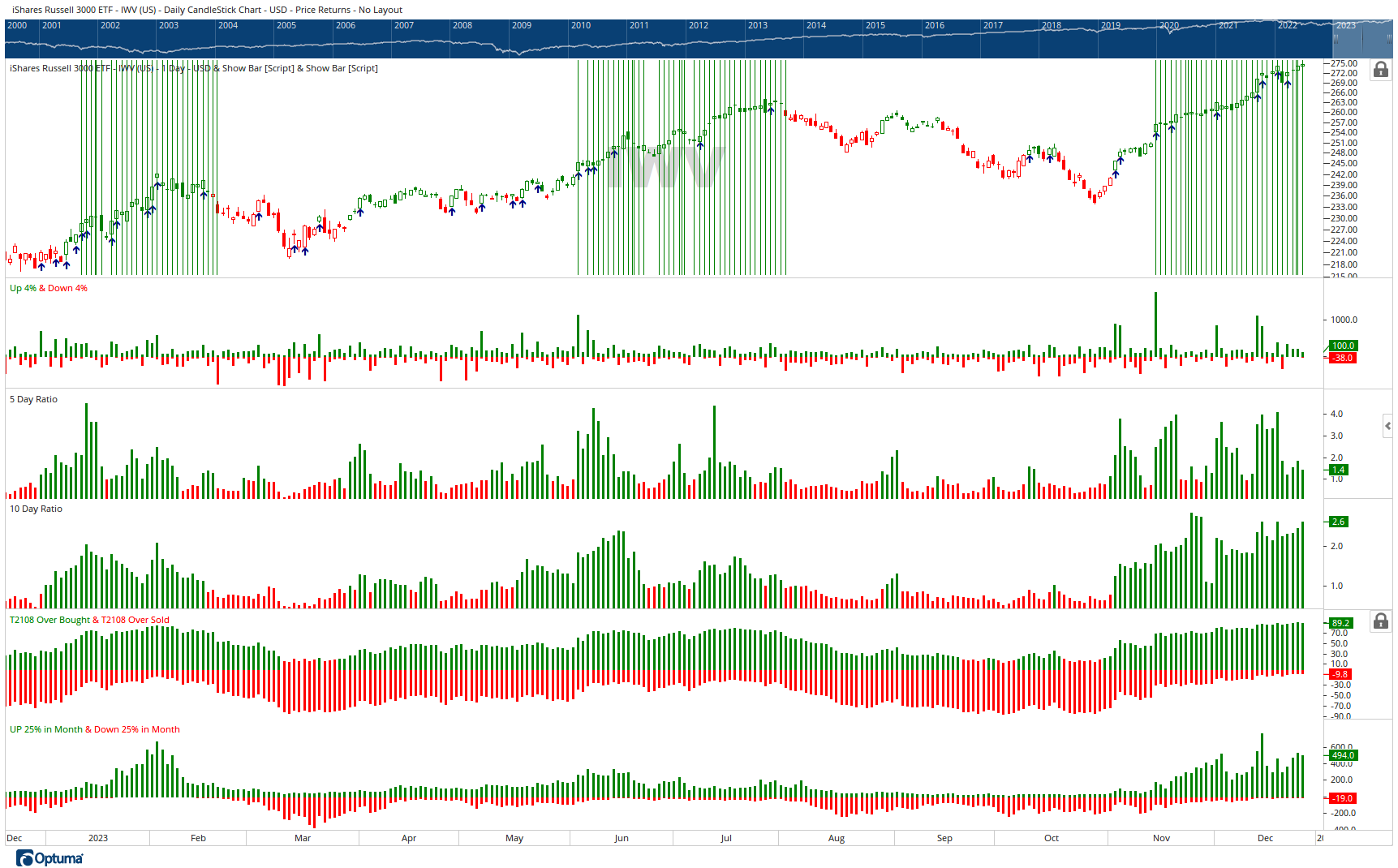
Task: Click the green 100.0 value badge
Action: pyautogui.click(x=1343, y=346)
